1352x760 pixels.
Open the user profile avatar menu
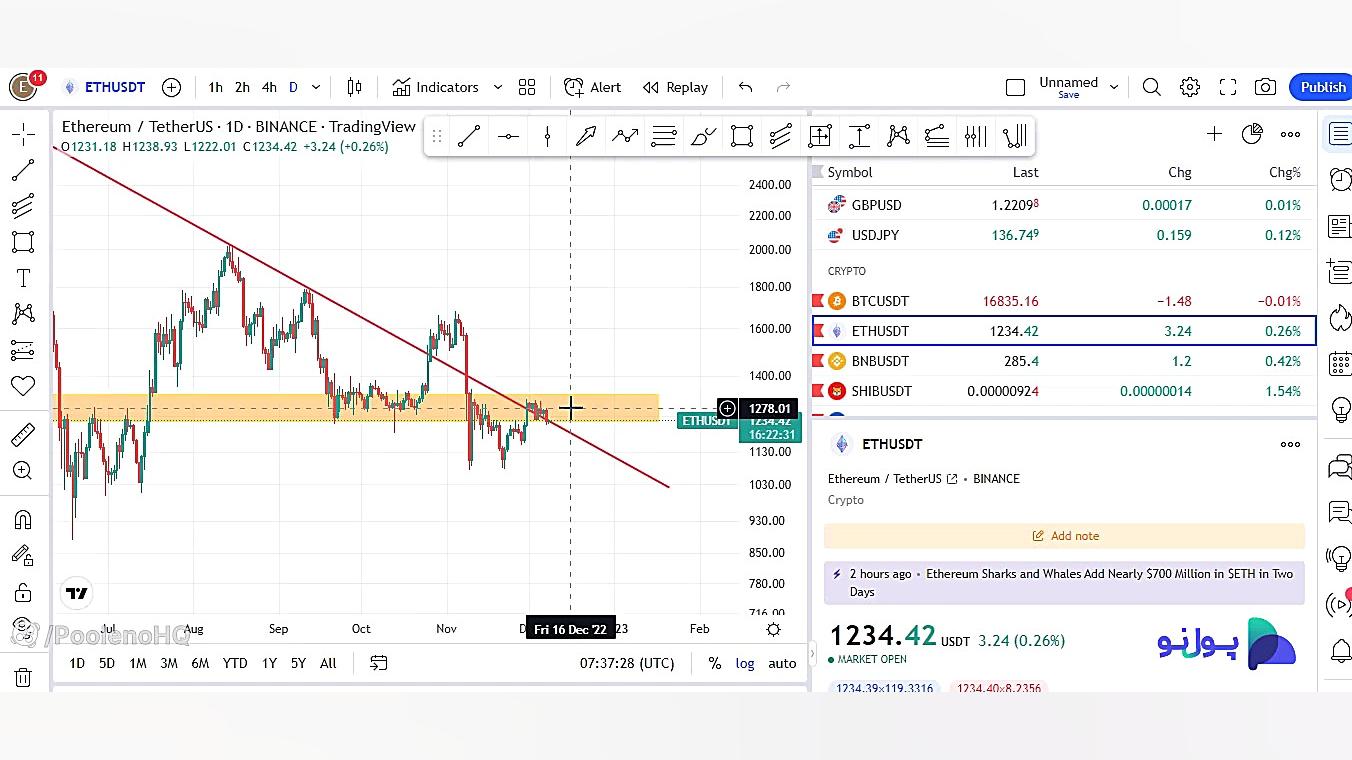(x=23, y=87)
